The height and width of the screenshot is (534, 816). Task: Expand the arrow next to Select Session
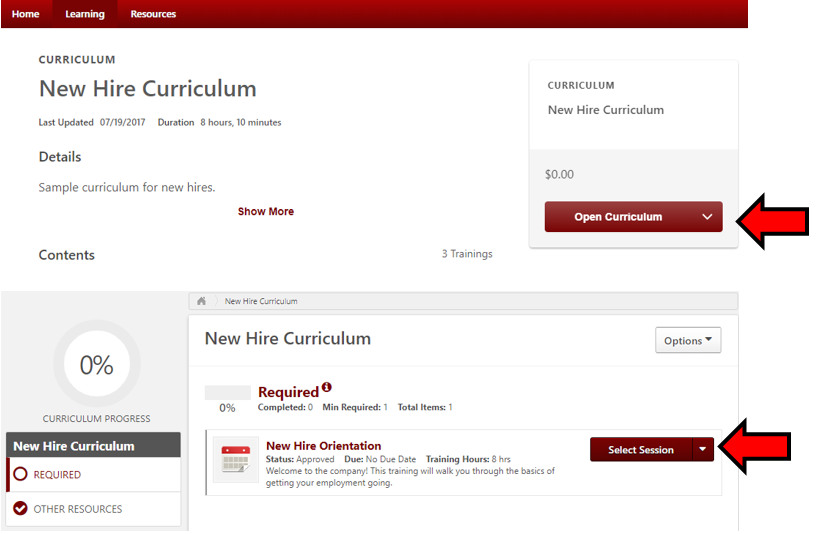[x=703, y=449]
